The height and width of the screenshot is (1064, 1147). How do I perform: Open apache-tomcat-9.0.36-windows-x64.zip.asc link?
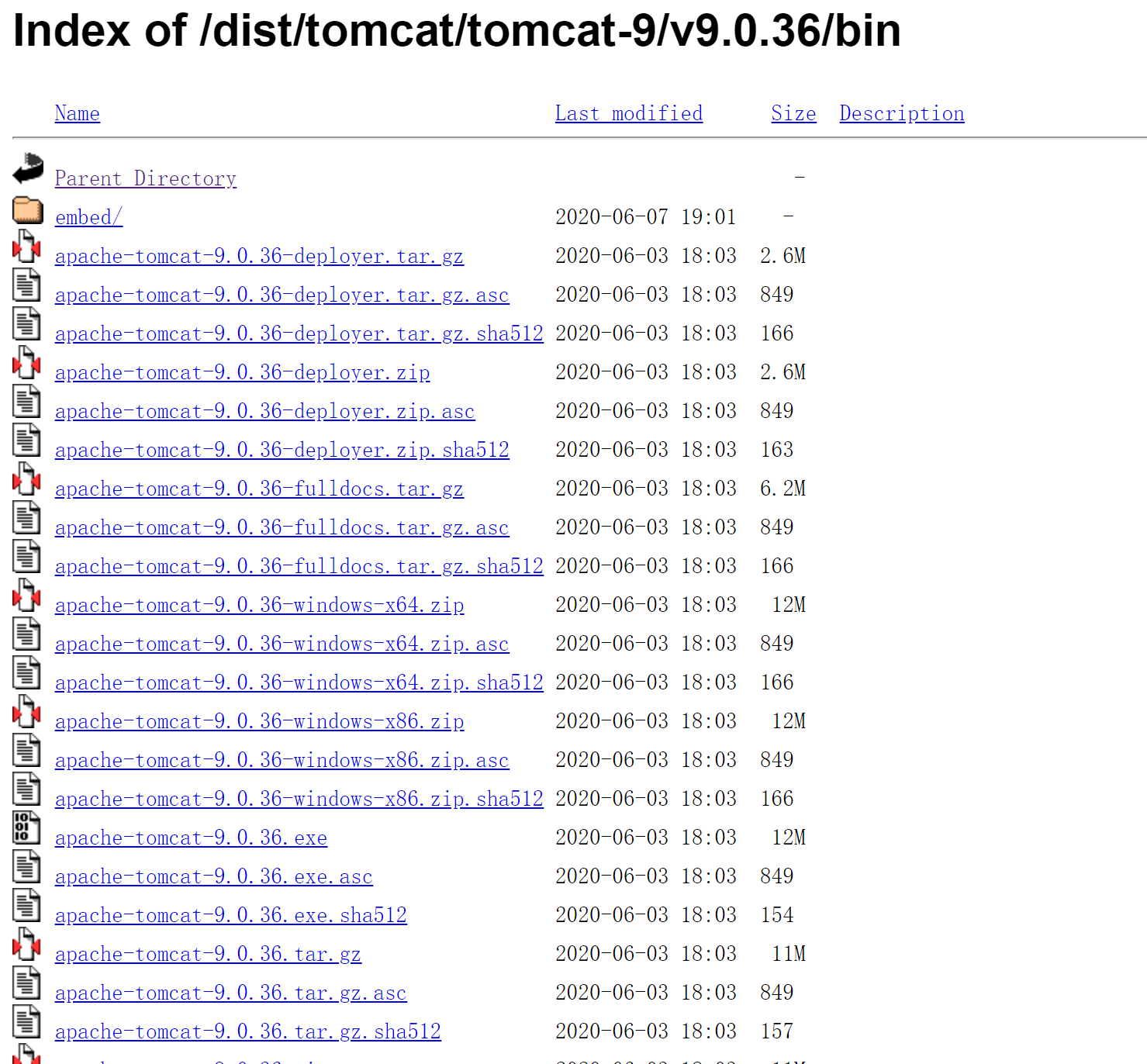tap(282, 644)
